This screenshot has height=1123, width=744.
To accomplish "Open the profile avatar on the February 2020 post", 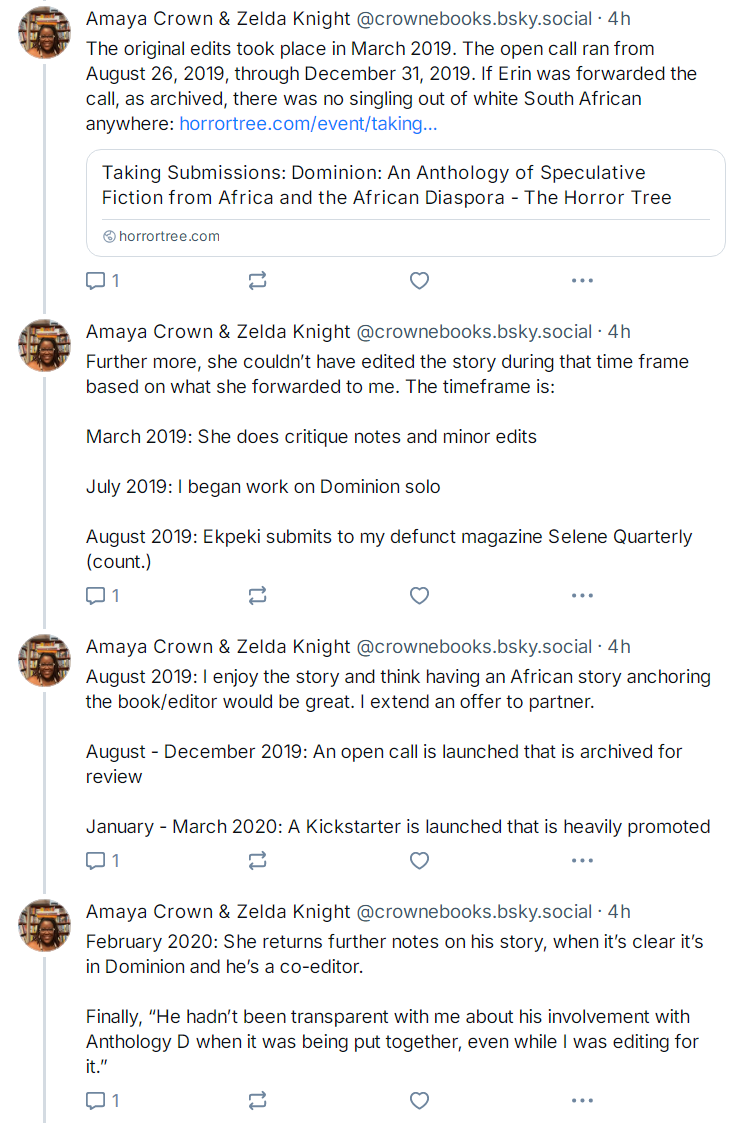I will [44, 925].
